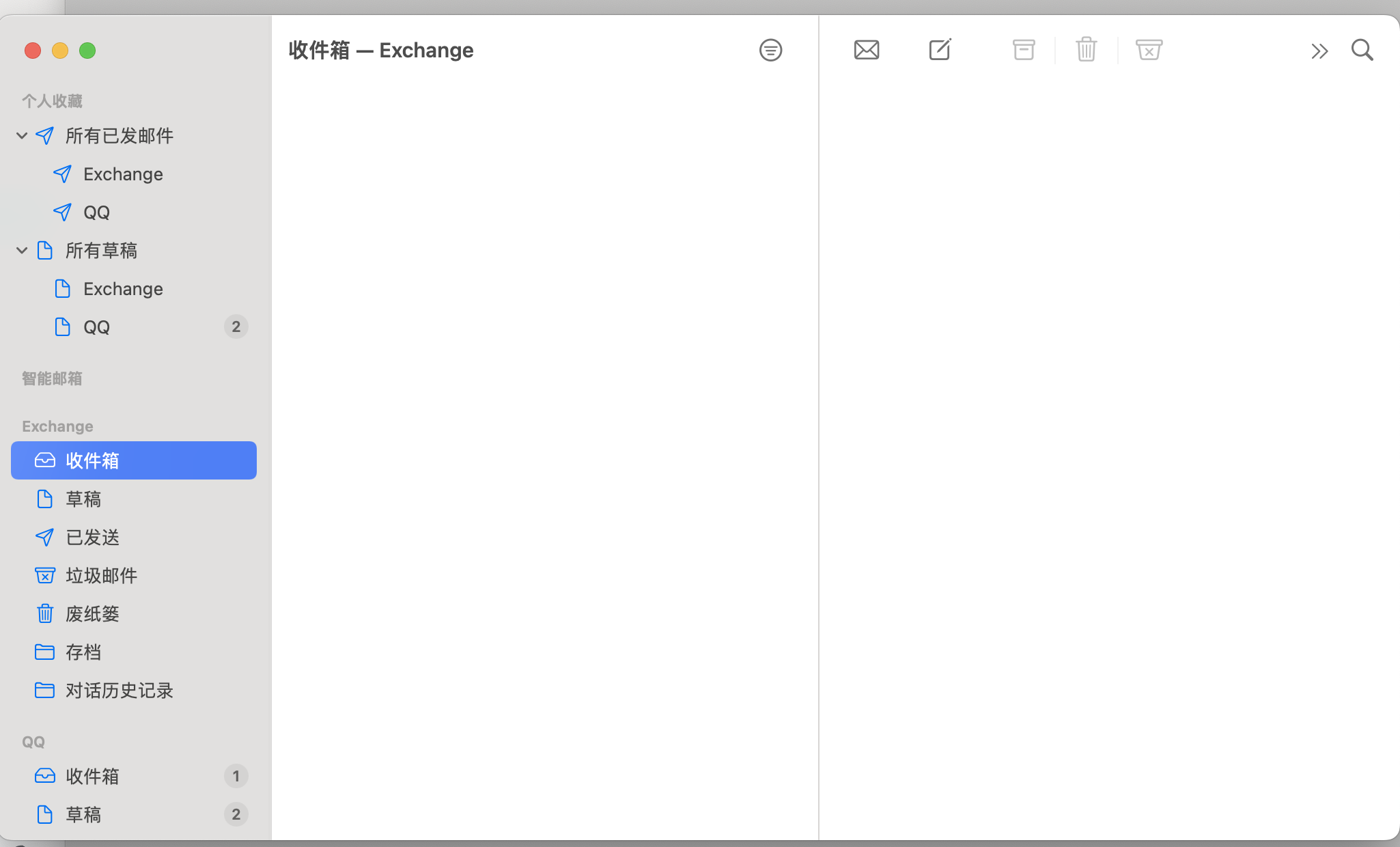Viewport: 1400px width, 847px height.
Task: Click the Delete trash toolbar icon
Action: (x=1086, y=50)
